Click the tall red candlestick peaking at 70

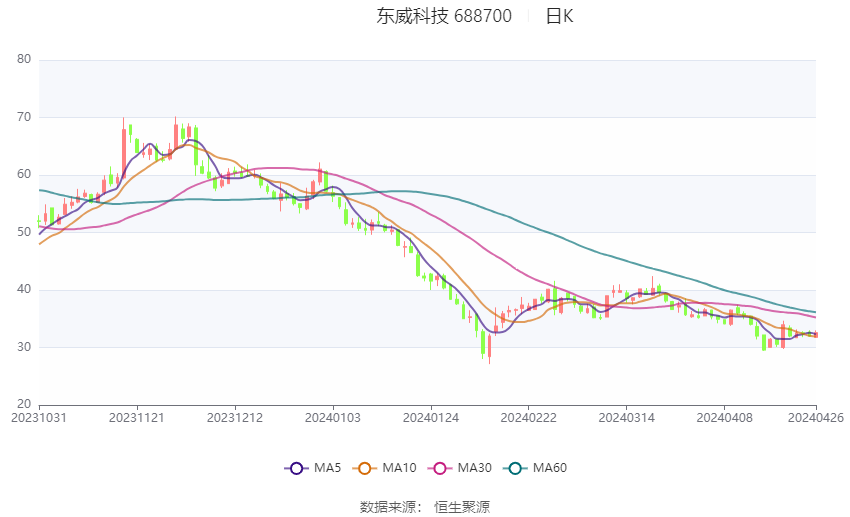coord(124,148)
